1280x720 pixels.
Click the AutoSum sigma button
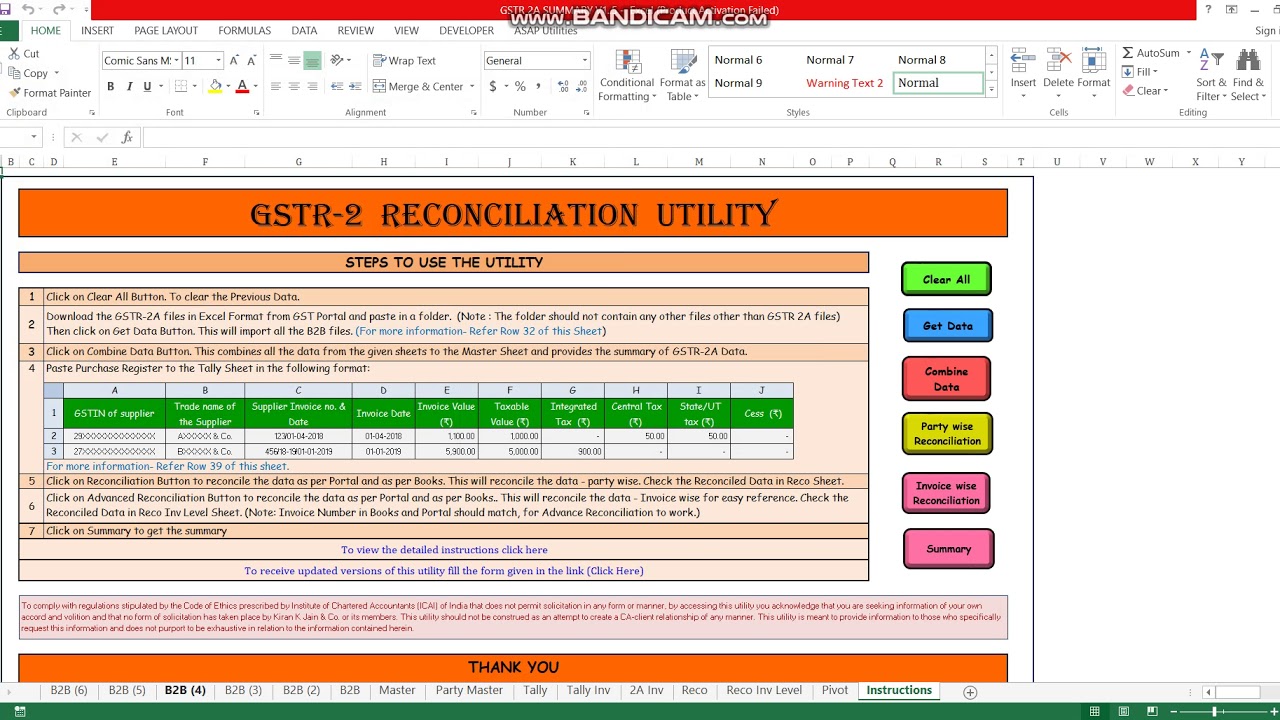[x=1150, y=53]
